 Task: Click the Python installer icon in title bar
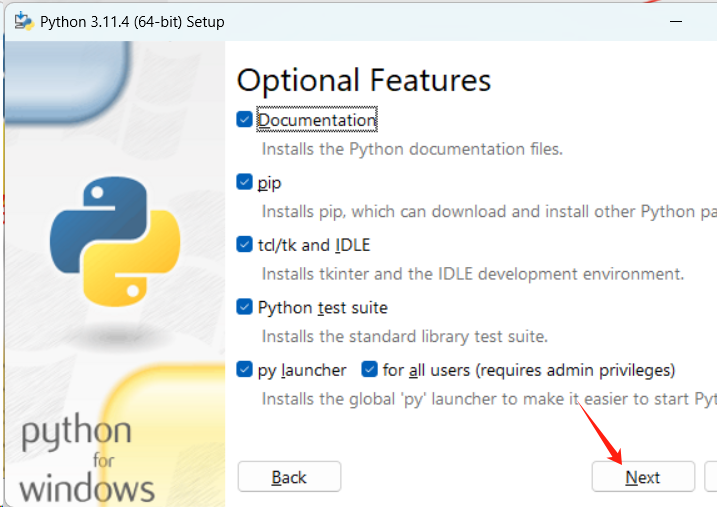coord(23,21)
